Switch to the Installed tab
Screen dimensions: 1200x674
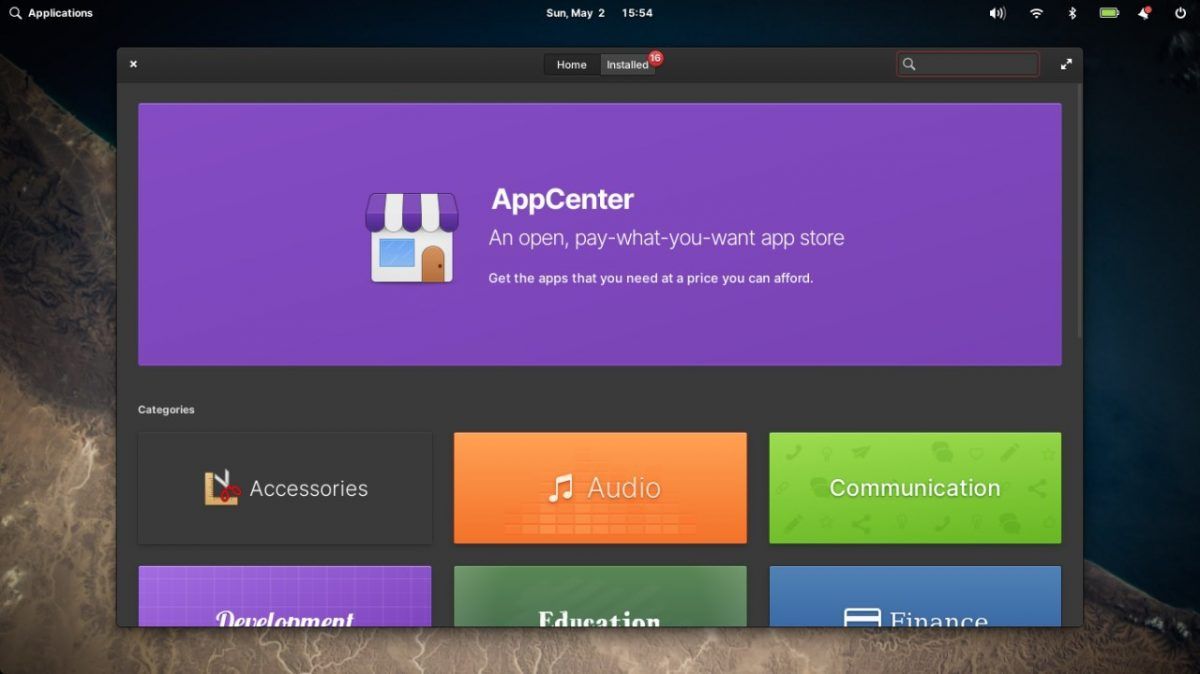coord(627,65)
